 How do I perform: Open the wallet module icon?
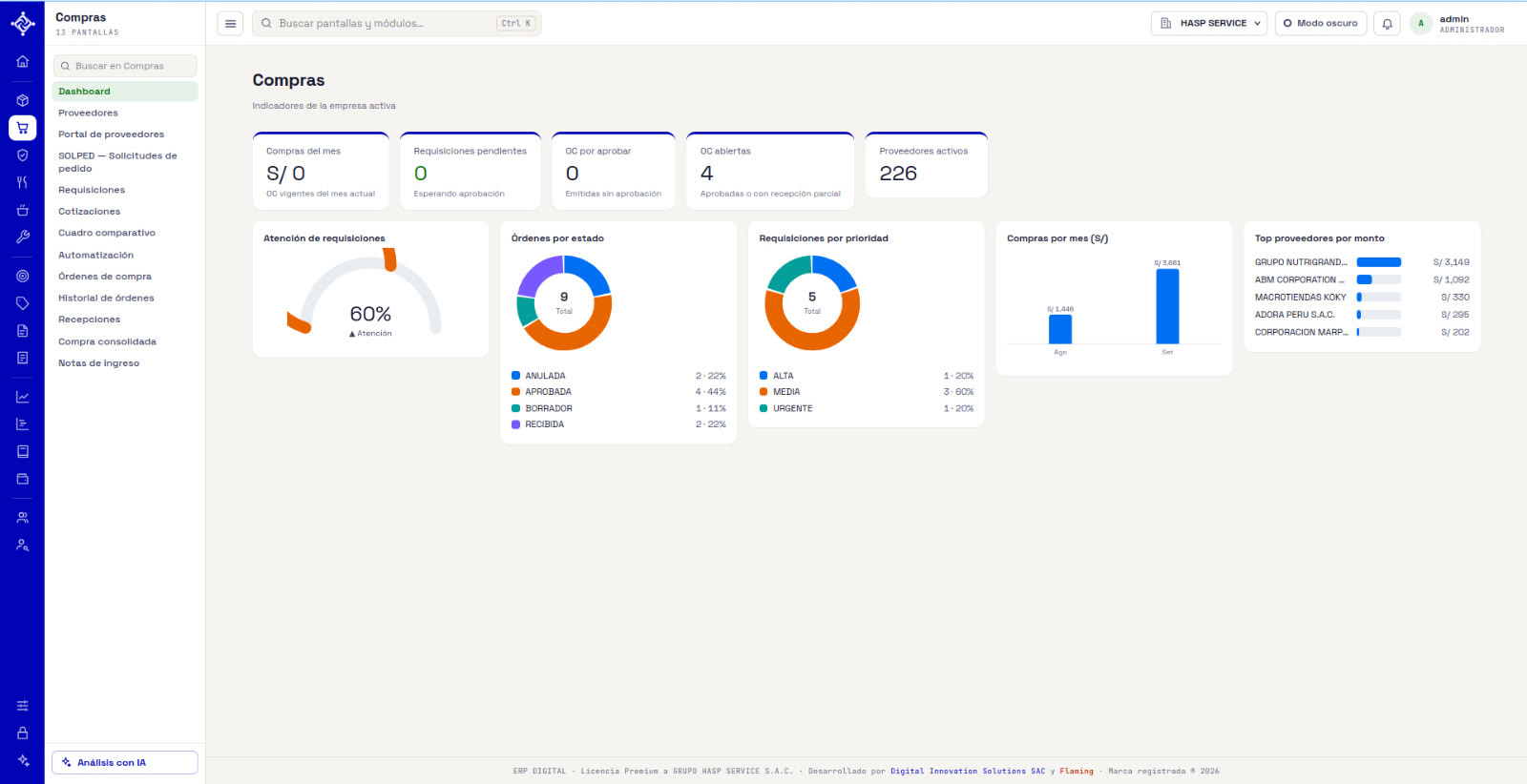coord(22,479)
